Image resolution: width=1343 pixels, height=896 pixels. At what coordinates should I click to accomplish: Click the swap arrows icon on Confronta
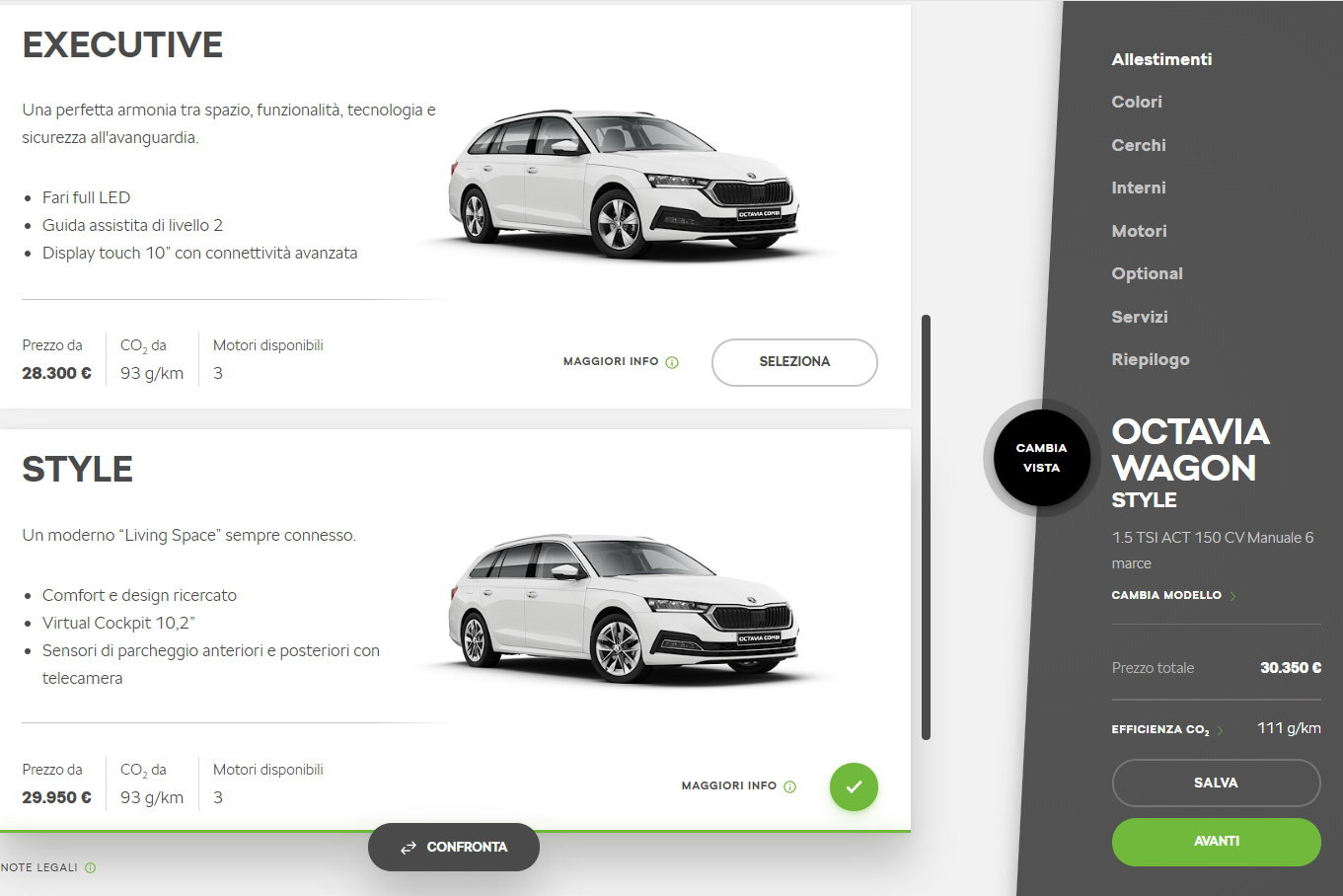point(408,848)
